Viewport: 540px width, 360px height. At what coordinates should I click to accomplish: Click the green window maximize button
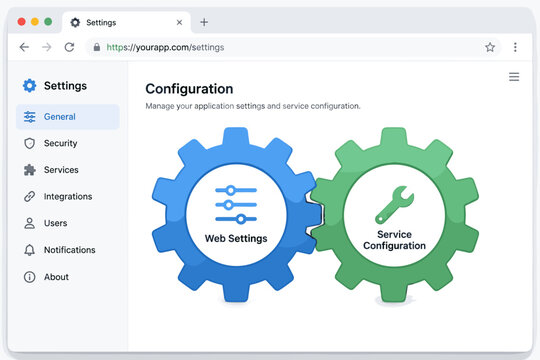coord(48,22)
